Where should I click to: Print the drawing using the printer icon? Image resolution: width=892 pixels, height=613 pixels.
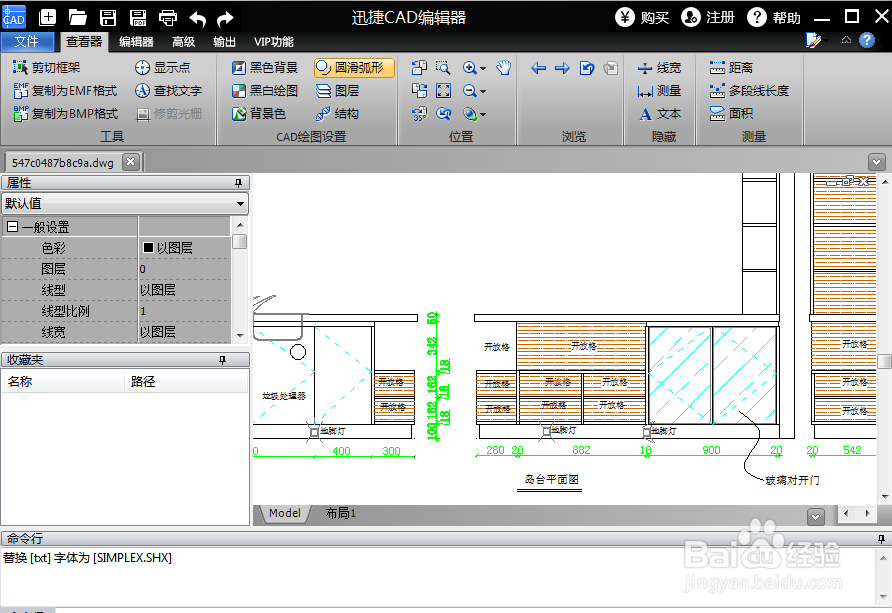(168, 18)
